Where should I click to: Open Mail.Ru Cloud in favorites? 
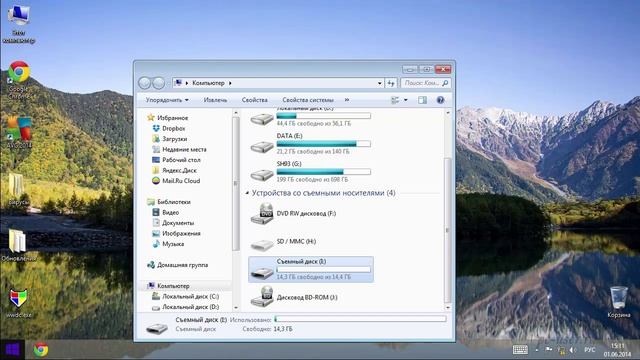176,181
